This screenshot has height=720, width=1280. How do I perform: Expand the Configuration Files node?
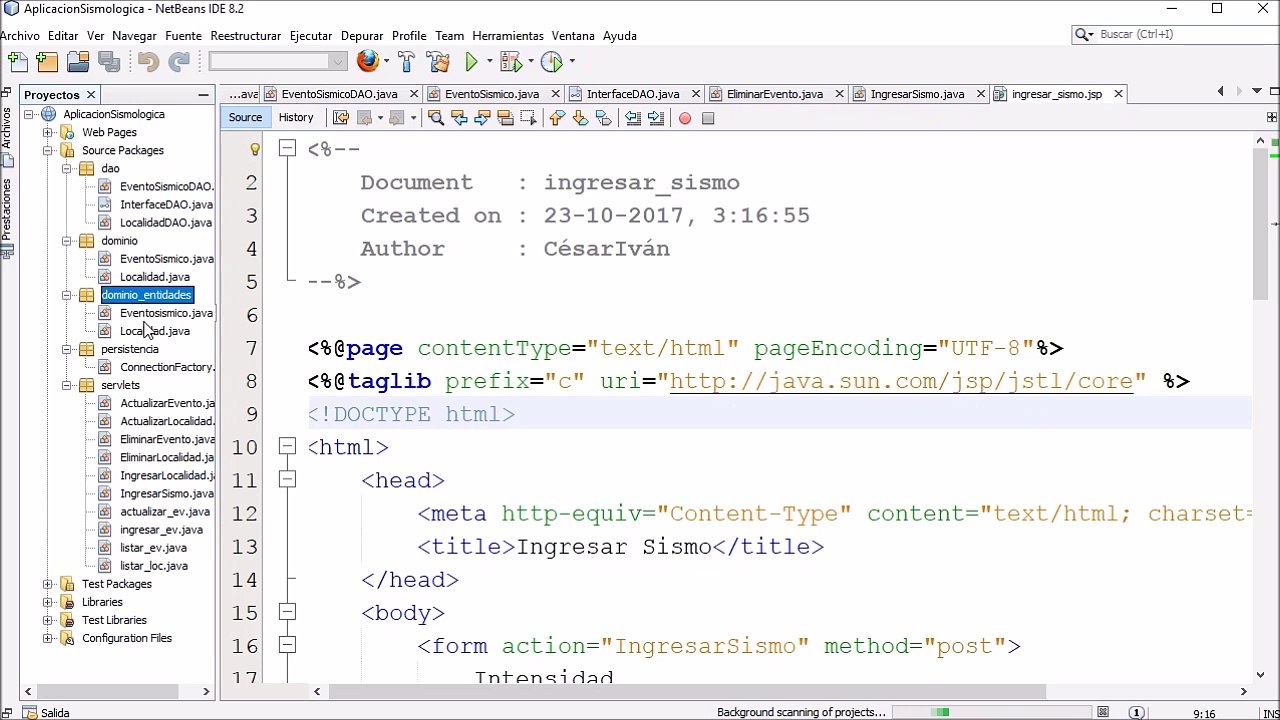click(47, 638)
